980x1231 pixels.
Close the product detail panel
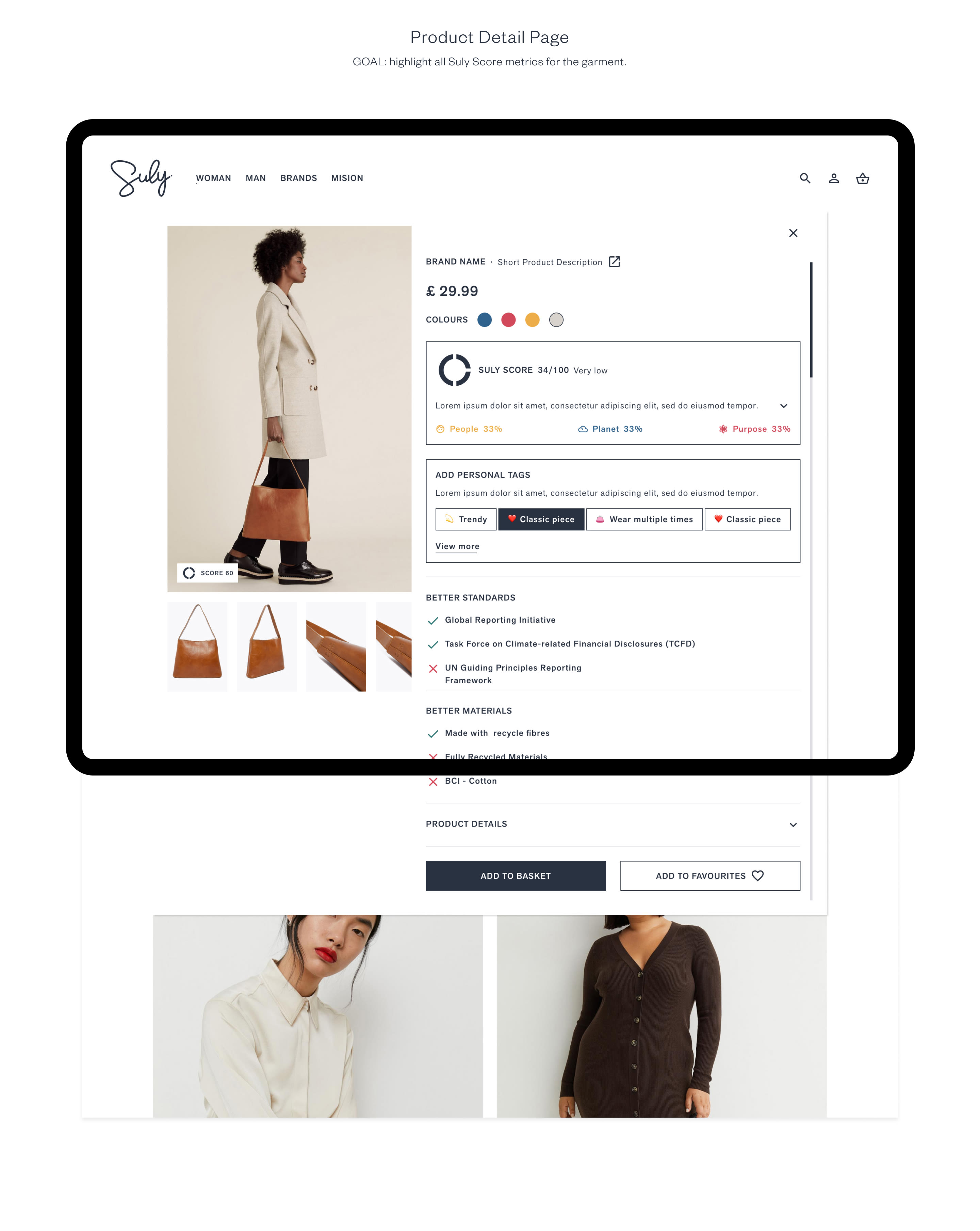pyautogui.click(x=793, y=233)
